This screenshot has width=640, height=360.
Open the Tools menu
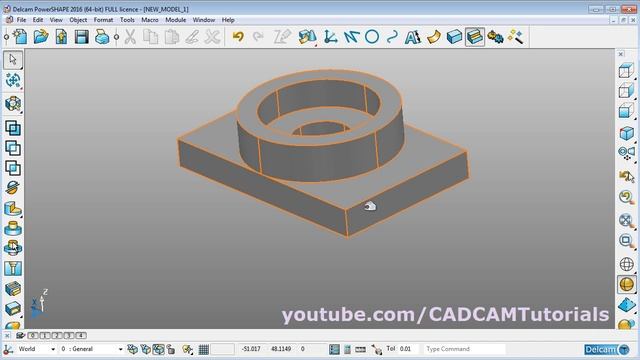[x=127, y=20]
